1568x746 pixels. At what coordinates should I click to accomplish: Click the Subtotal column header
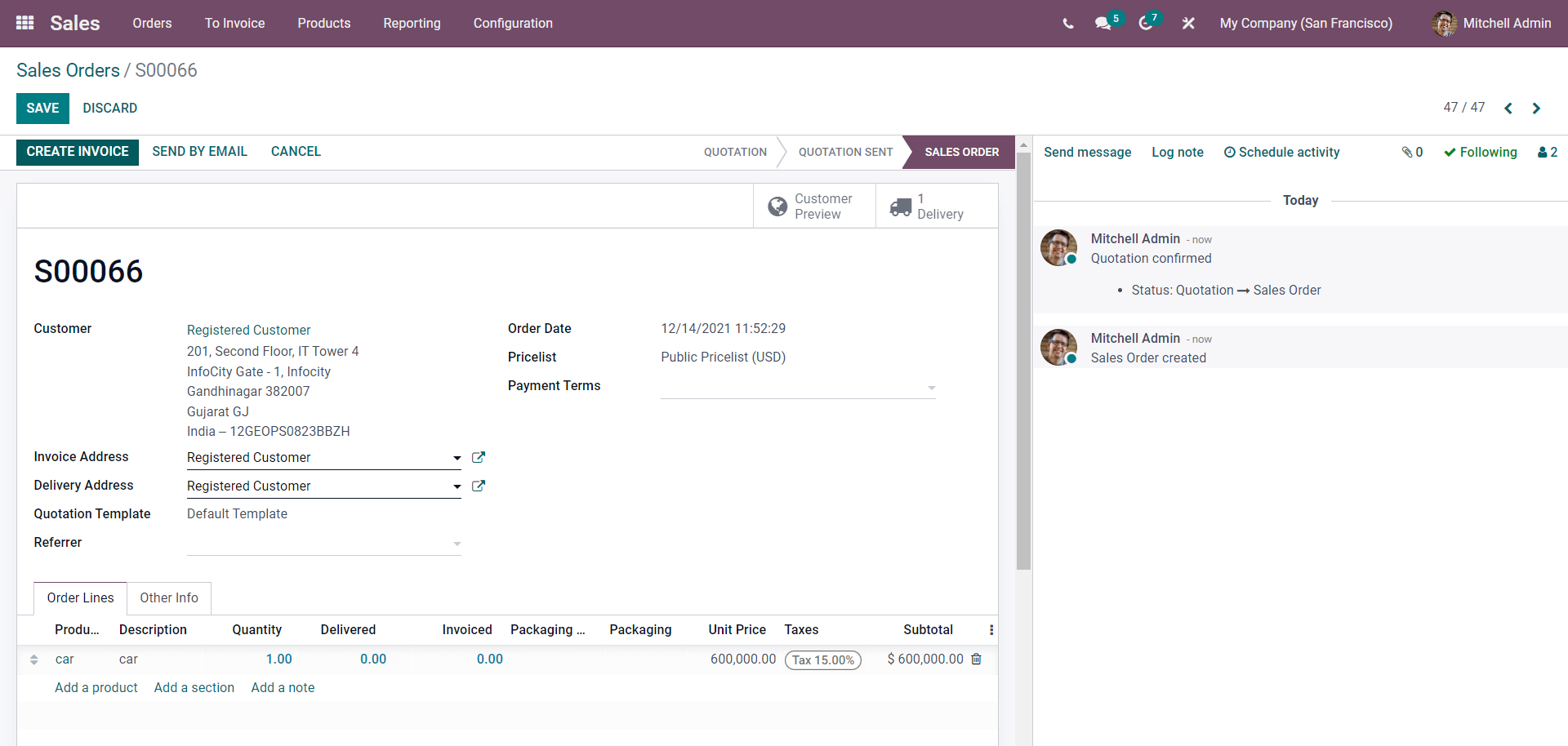[x=928, y=630]
